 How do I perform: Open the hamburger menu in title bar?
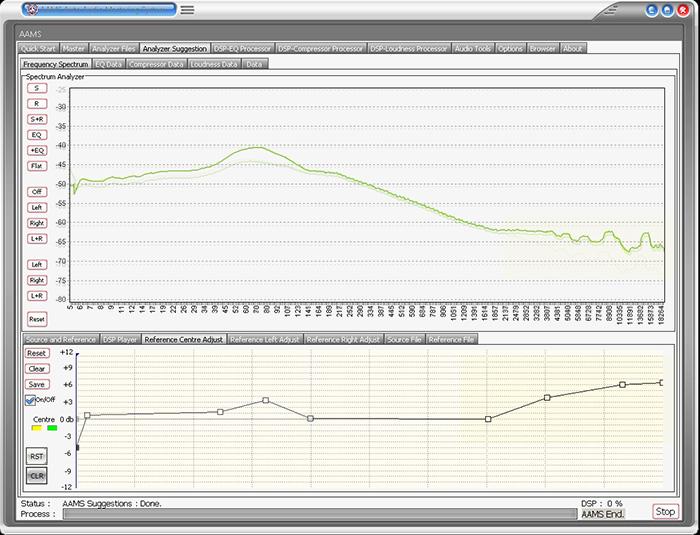pyautogui.click(x=187, y=9)
